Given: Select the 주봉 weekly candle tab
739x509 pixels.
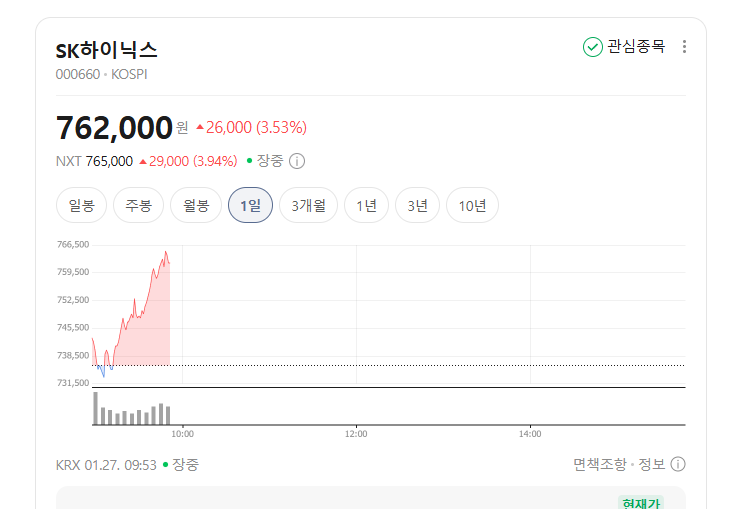Looking at the screenshot, I should (x=138, y=206).
